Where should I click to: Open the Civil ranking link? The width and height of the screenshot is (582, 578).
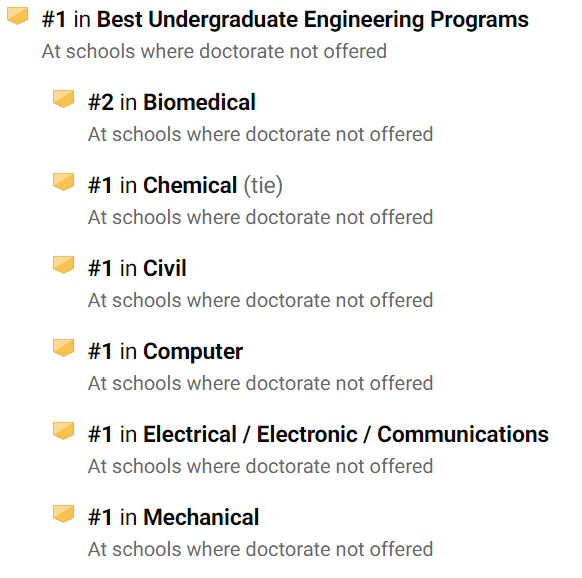(164, 268)
